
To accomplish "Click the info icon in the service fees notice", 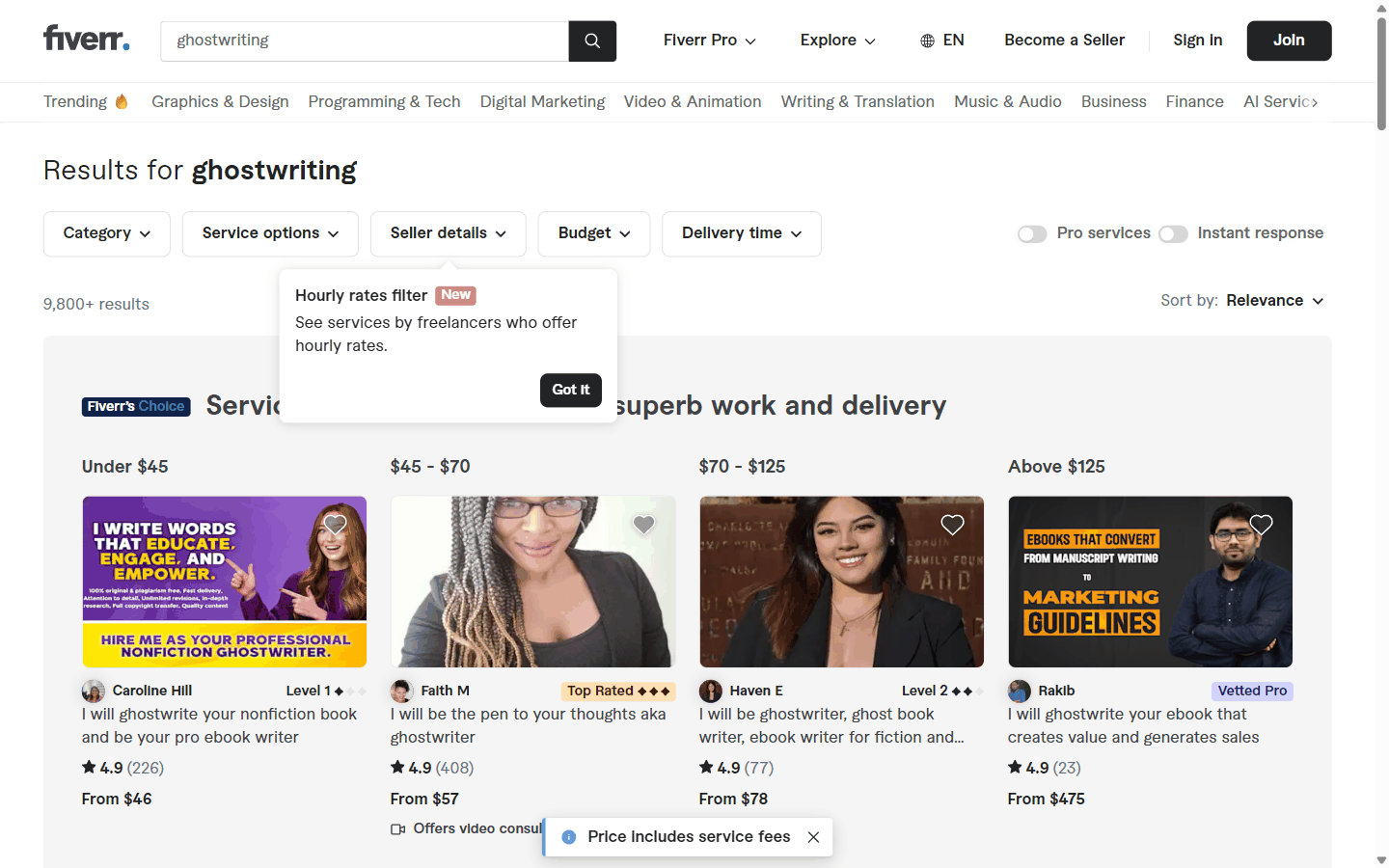I will [x=569, y=837].
